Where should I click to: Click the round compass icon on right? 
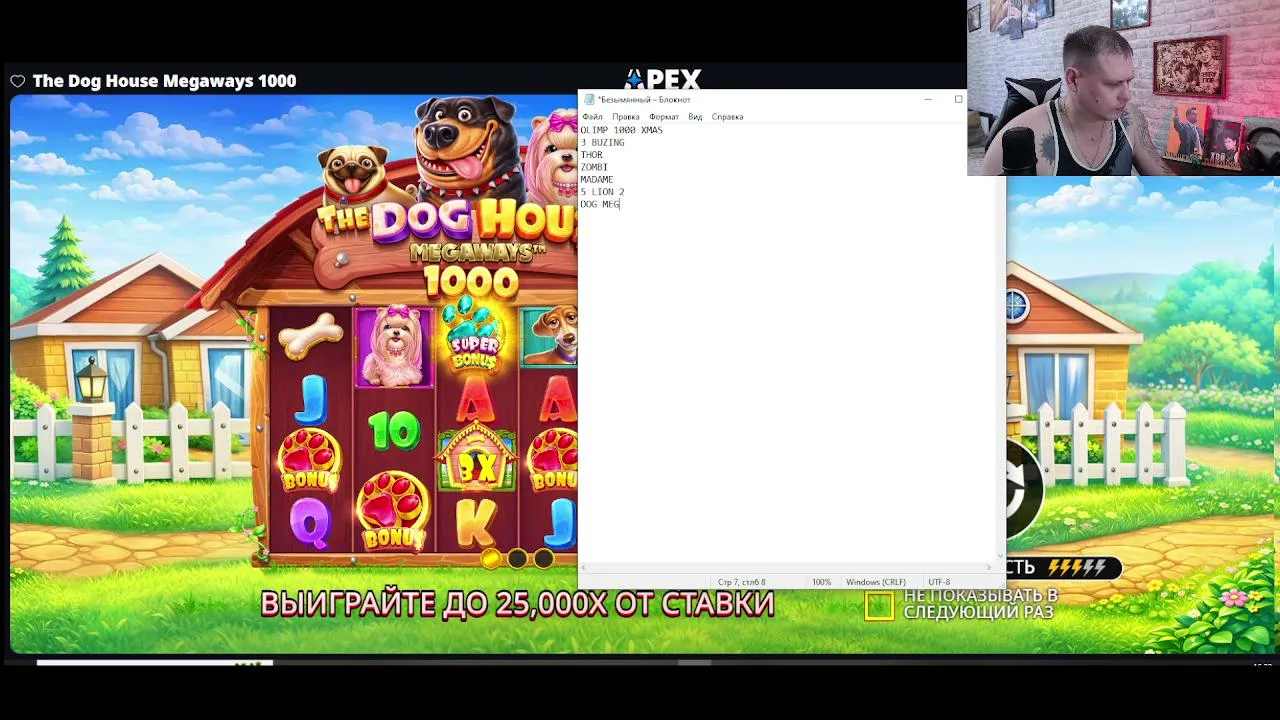(1017, 306)
